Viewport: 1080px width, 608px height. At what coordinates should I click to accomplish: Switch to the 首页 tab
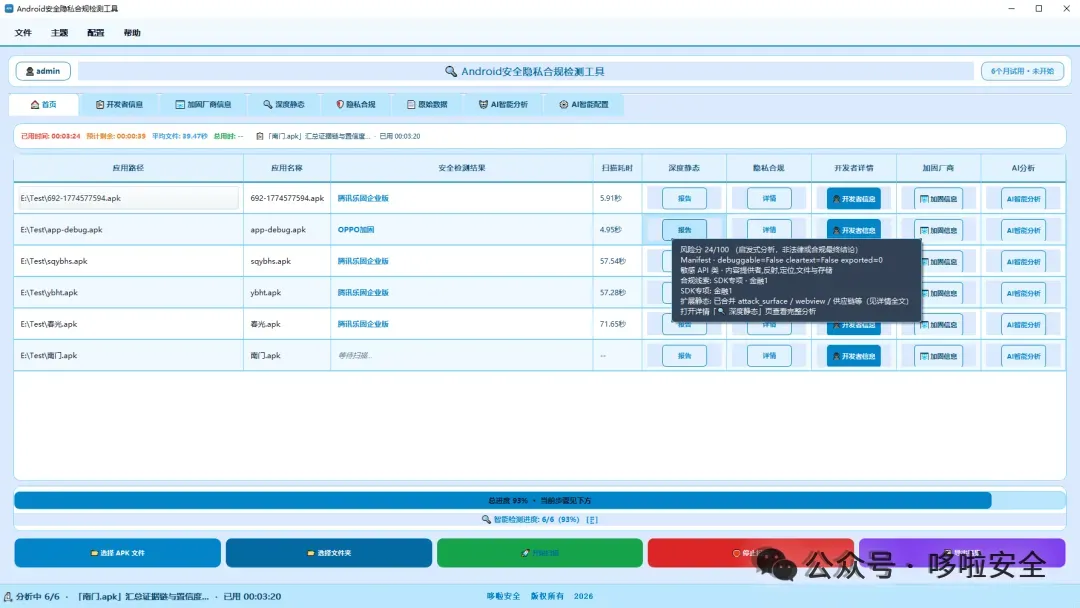(43, 104)
